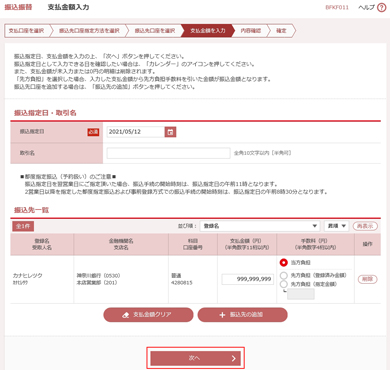Select the active step 支払金額を入力

(207, 31)
